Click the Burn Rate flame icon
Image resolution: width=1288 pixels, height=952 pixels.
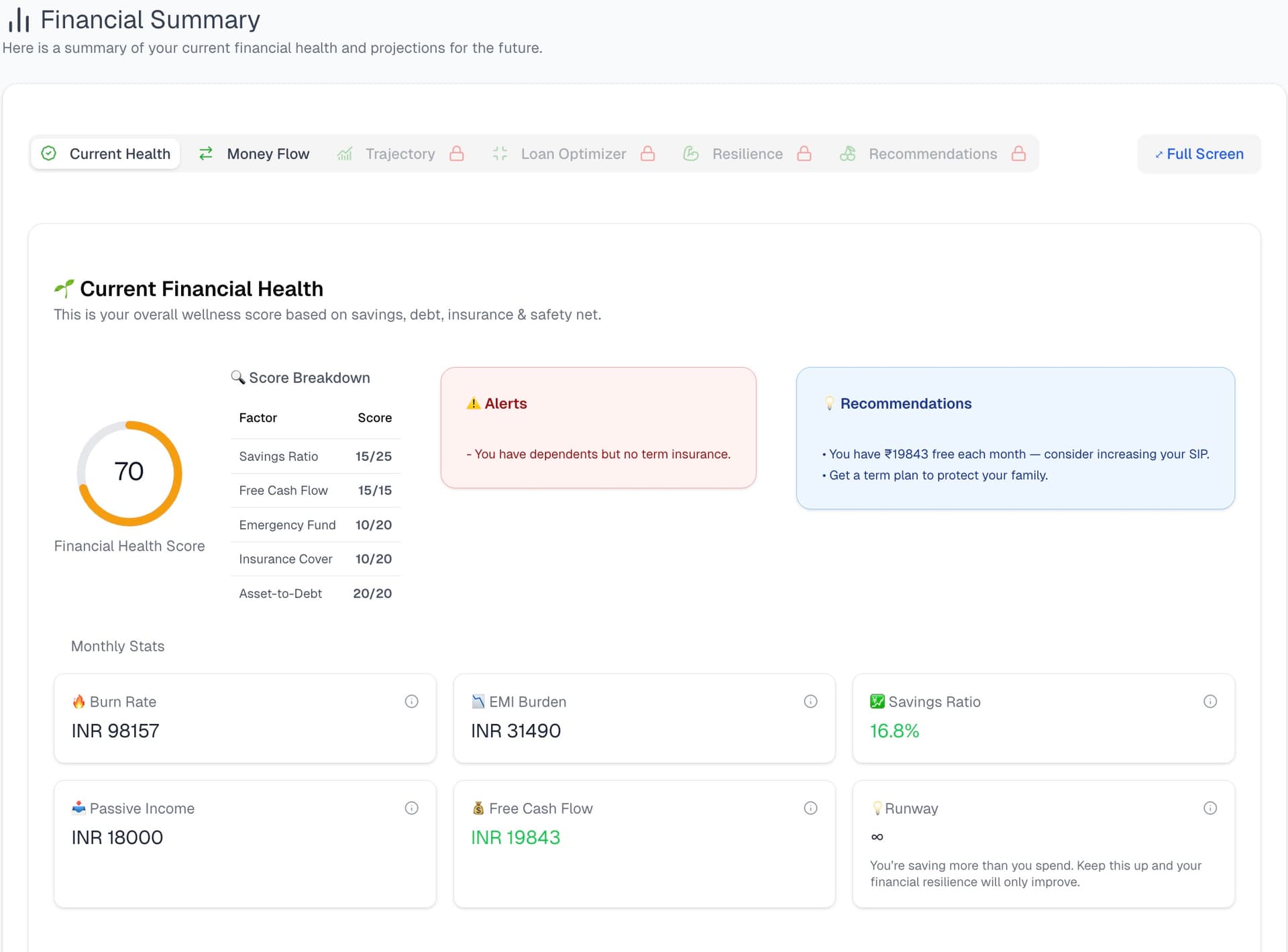[78, 701]
